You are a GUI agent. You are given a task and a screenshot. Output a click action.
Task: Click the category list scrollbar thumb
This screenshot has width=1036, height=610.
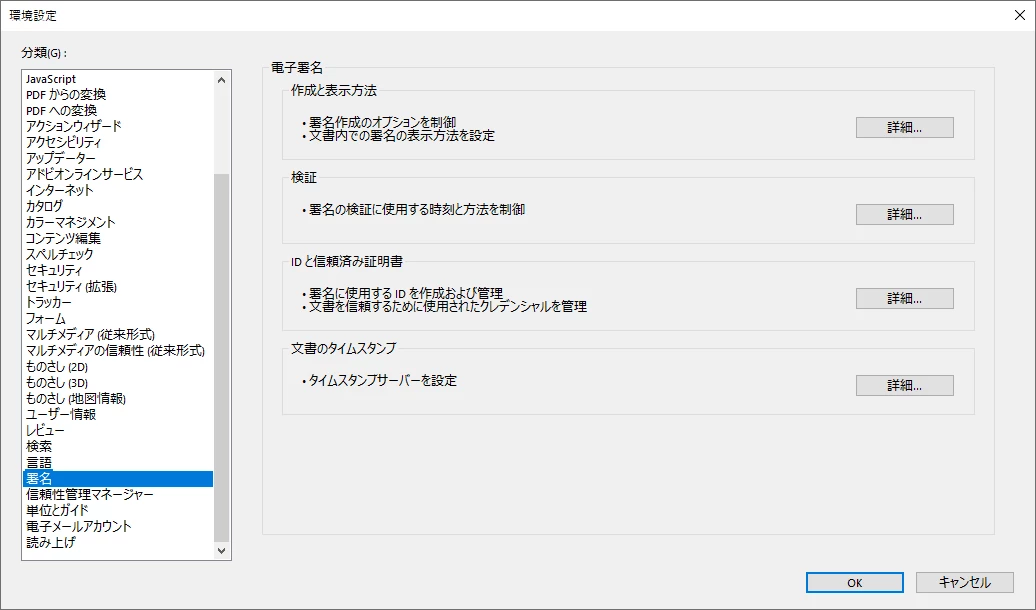221,357
